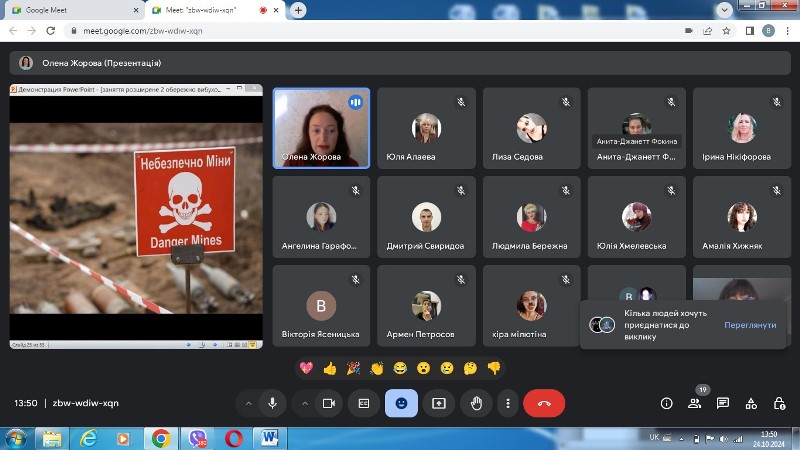Click Переглянути to review join requests
Screen dimensions: 800x450
point(750,325)
